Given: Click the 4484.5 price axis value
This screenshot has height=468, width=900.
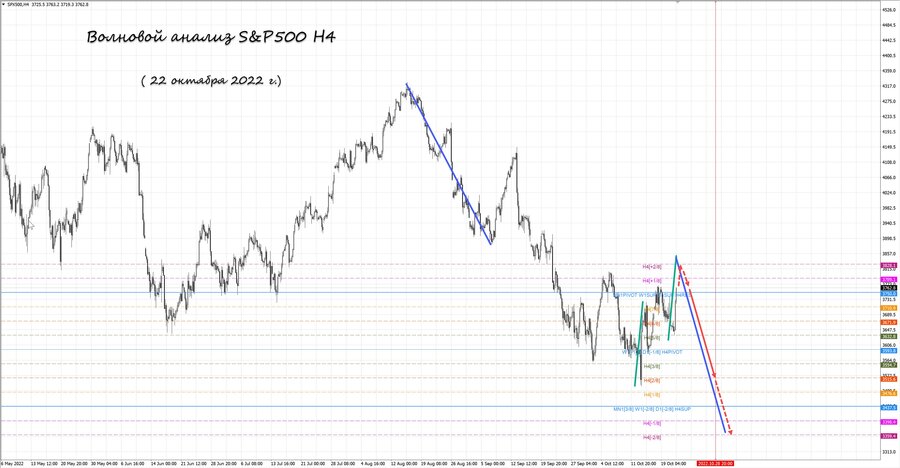Looking at the screenshot, I should point(890,25).
